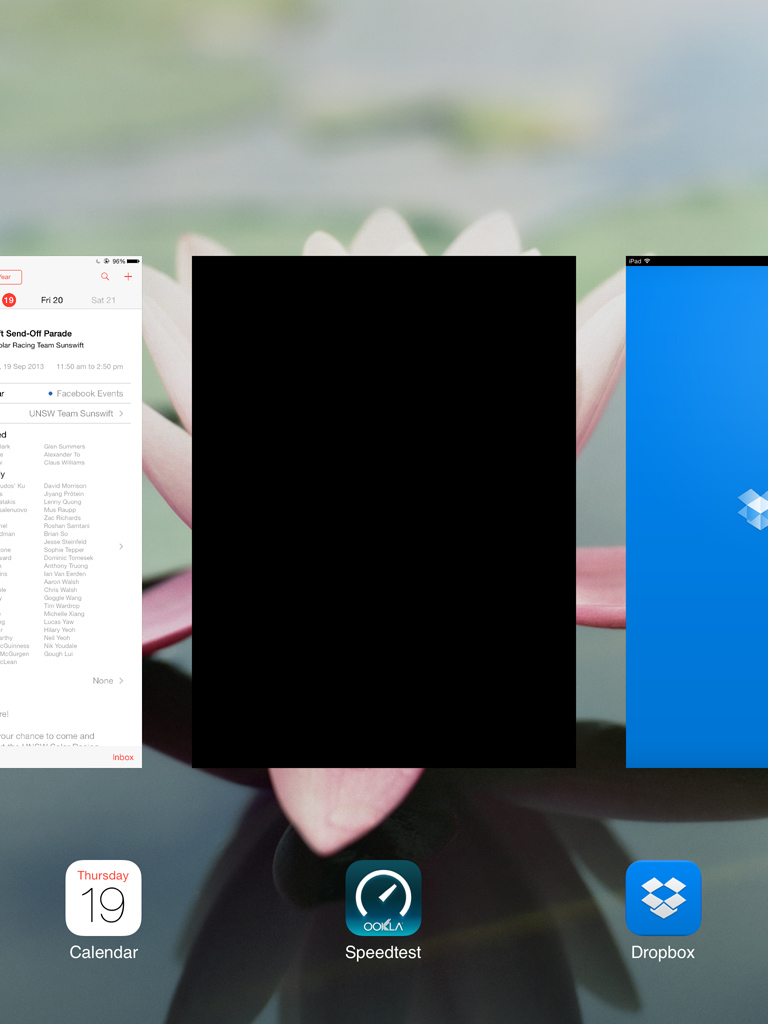768x1024 pixels.
Task: Tap the search icon in Calendar preview
Action: pyautogui.click(x=104, y=277)
